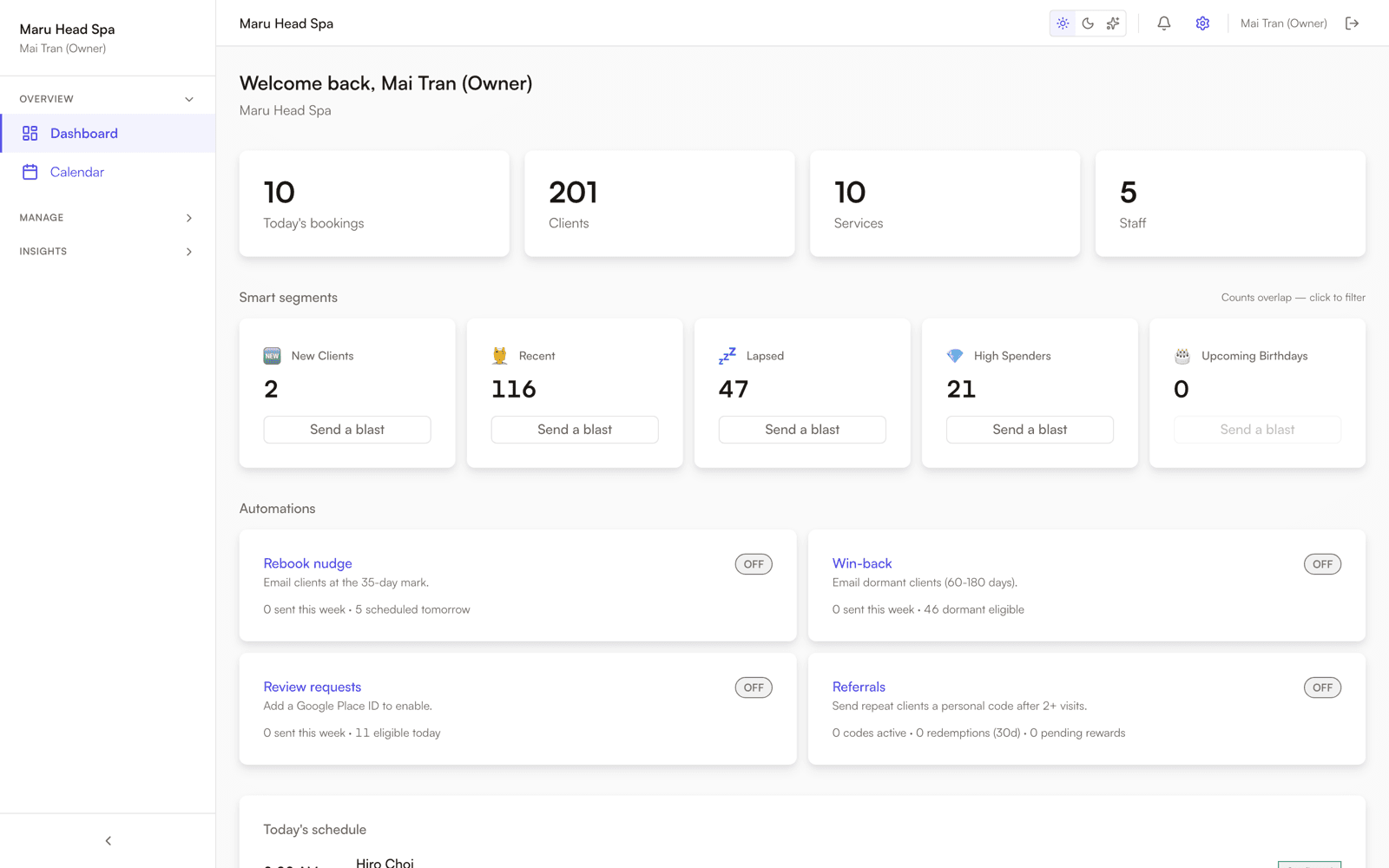Viewport: 1389px width, 868px height.
Task: Open the Rebook nudge link
Action: pyautogui.click(x=307, y=563)
